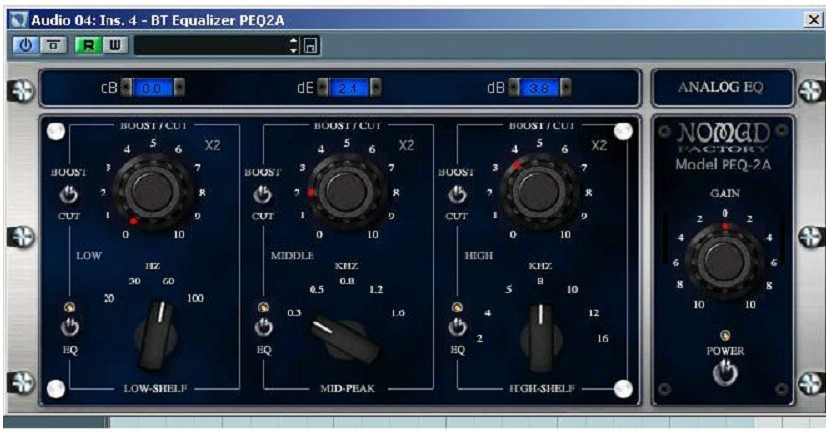Flip the Low band Boost/Cut switch
Viewport: 826px width, 433px height.
point(69,194)
